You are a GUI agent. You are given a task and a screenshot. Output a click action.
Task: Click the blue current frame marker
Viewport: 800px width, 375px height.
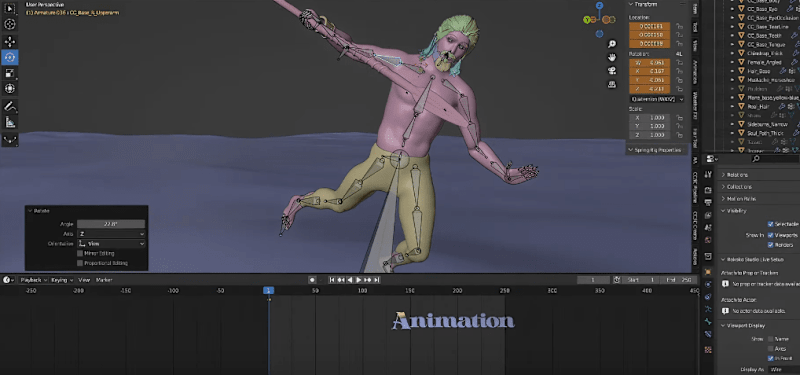[268, 290]
